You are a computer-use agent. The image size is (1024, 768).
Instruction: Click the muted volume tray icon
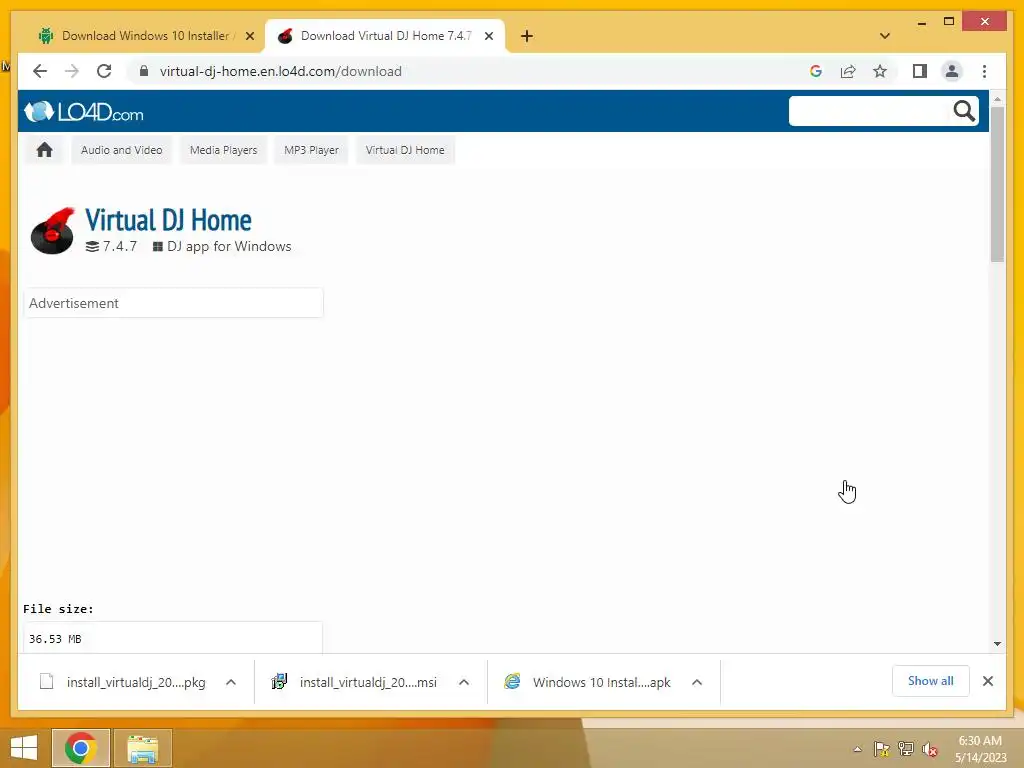point(930,749)
